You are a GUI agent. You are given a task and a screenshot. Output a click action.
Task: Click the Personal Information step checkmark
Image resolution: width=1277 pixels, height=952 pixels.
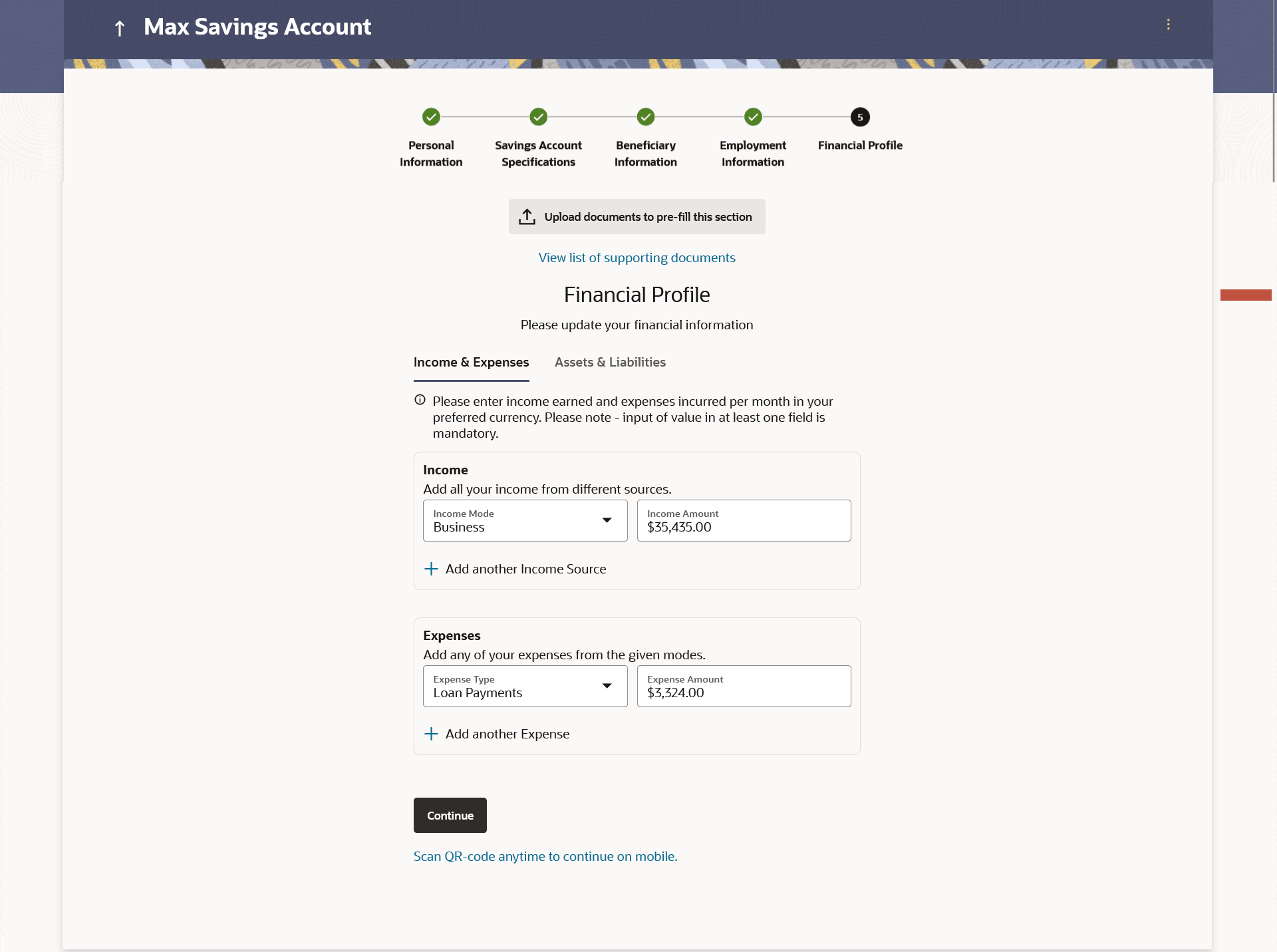point(431,117)
